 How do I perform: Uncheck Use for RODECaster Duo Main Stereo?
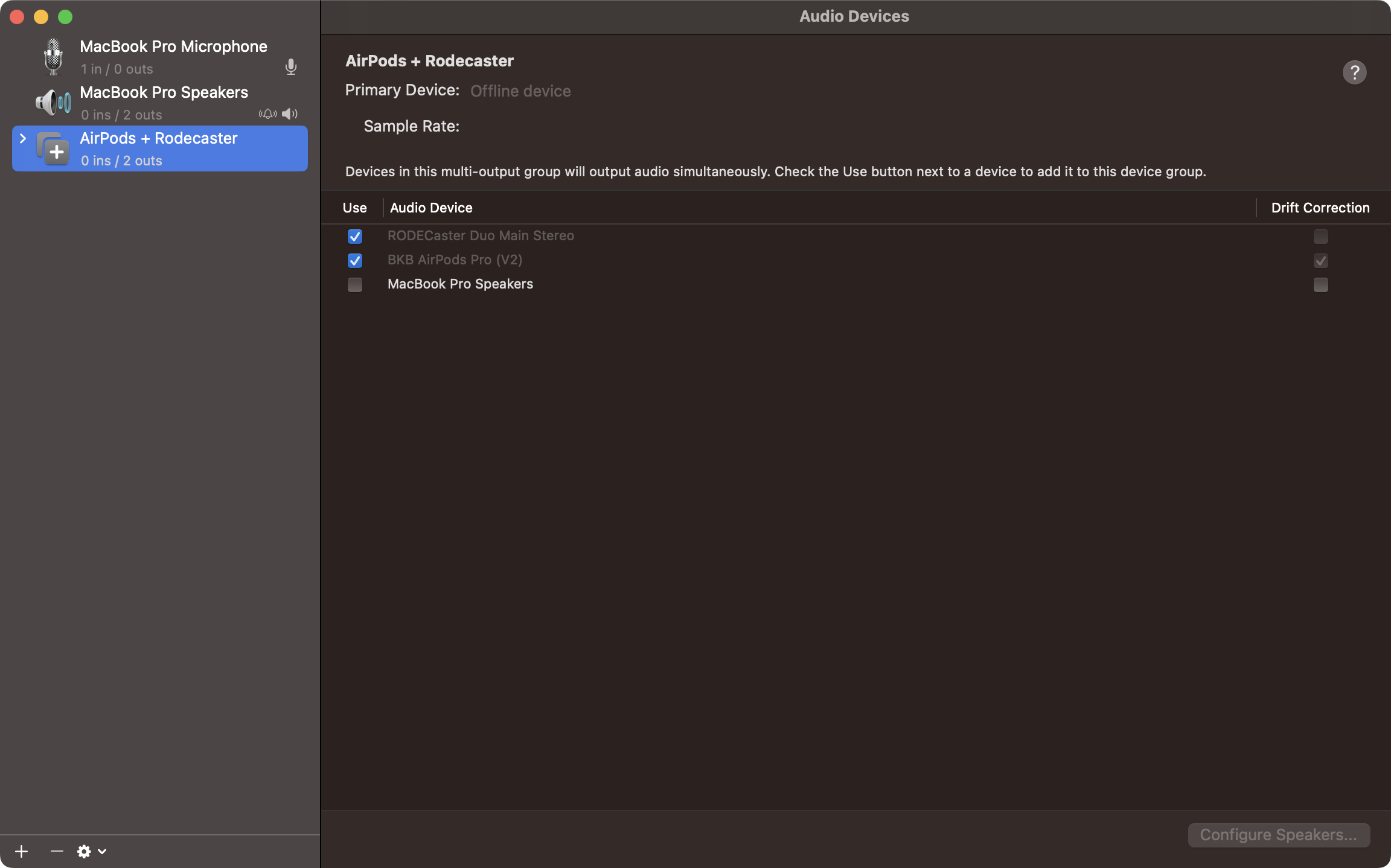tap(355, 237)
